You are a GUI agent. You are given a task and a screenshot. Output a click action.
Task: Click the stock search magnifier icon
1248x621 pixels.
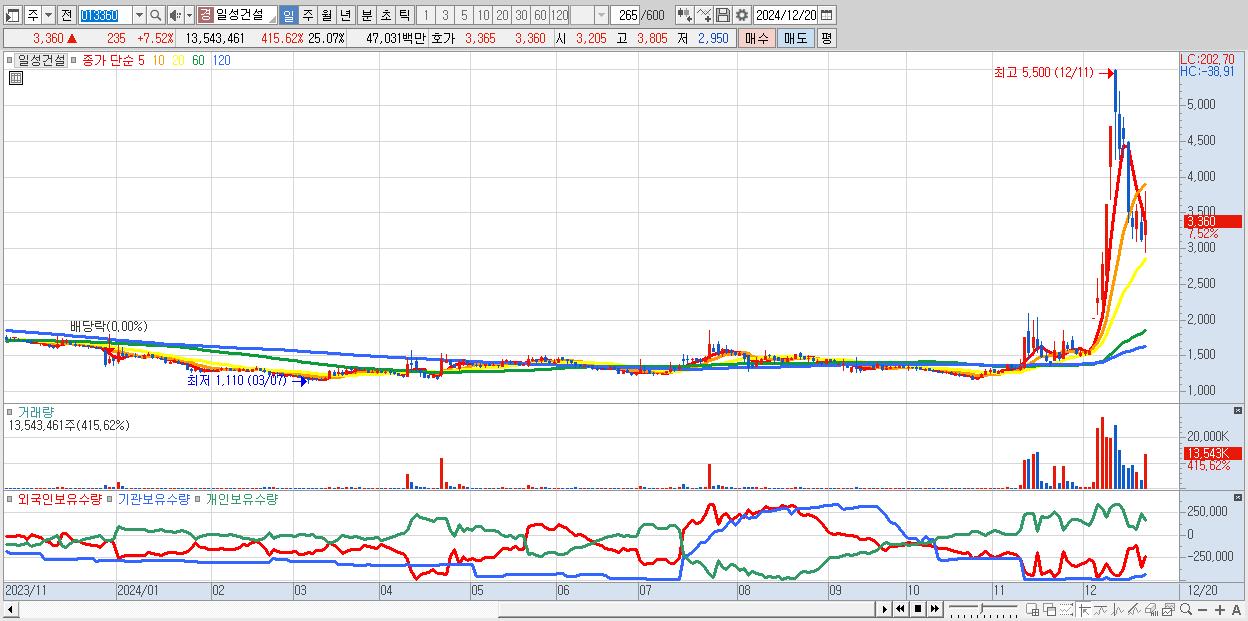pos(156,15)
